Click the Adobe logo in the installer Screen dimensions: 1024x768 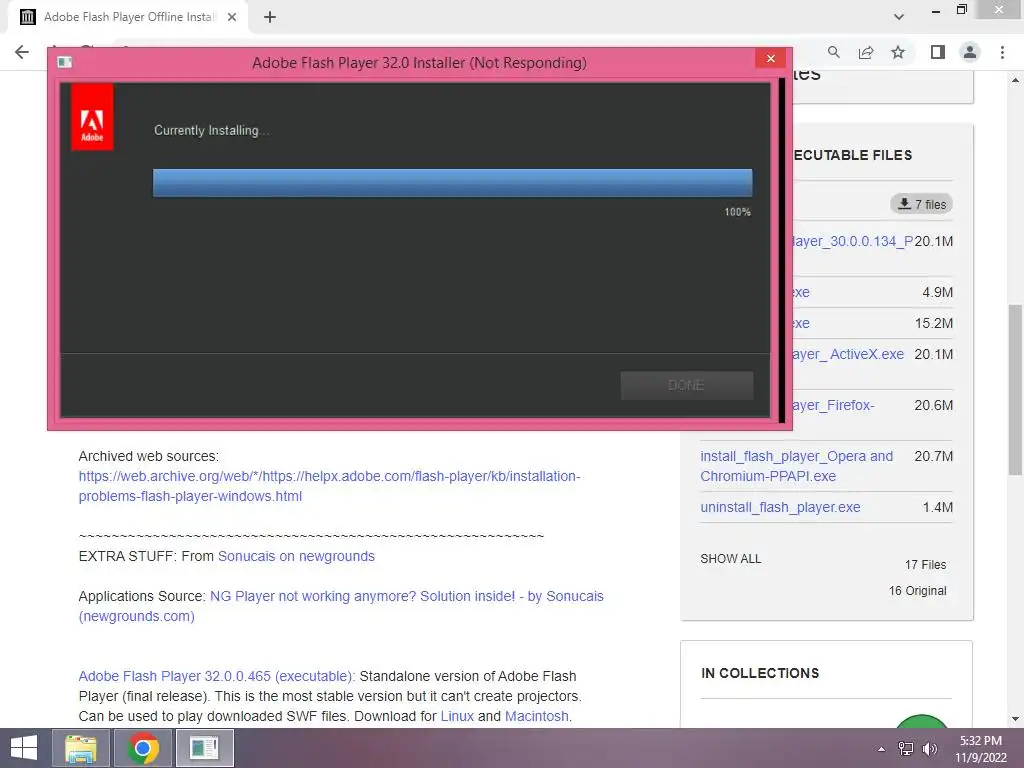[x=92, y=117]
